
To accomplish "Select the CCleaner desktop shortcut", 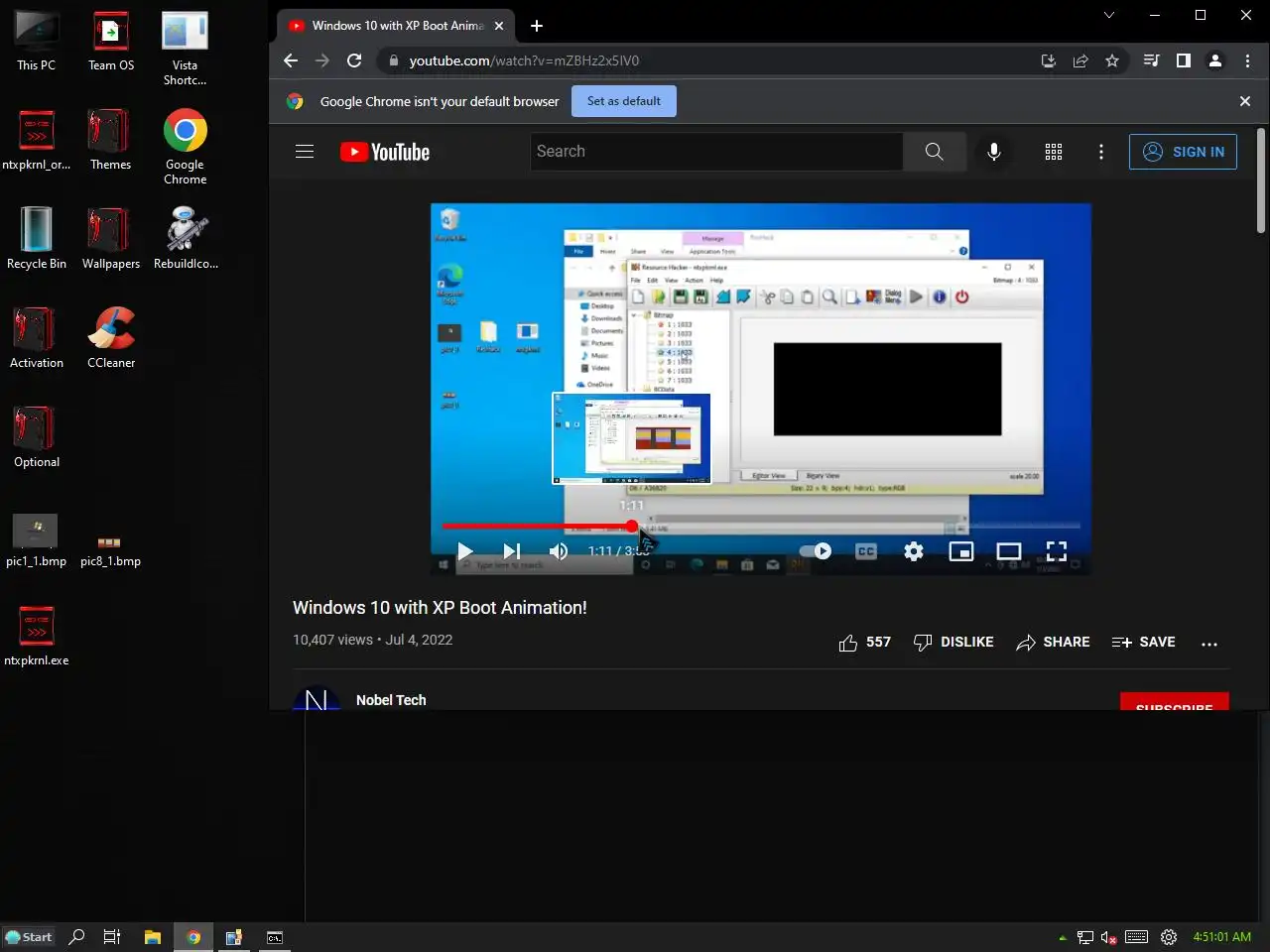I will coord(111,338).
